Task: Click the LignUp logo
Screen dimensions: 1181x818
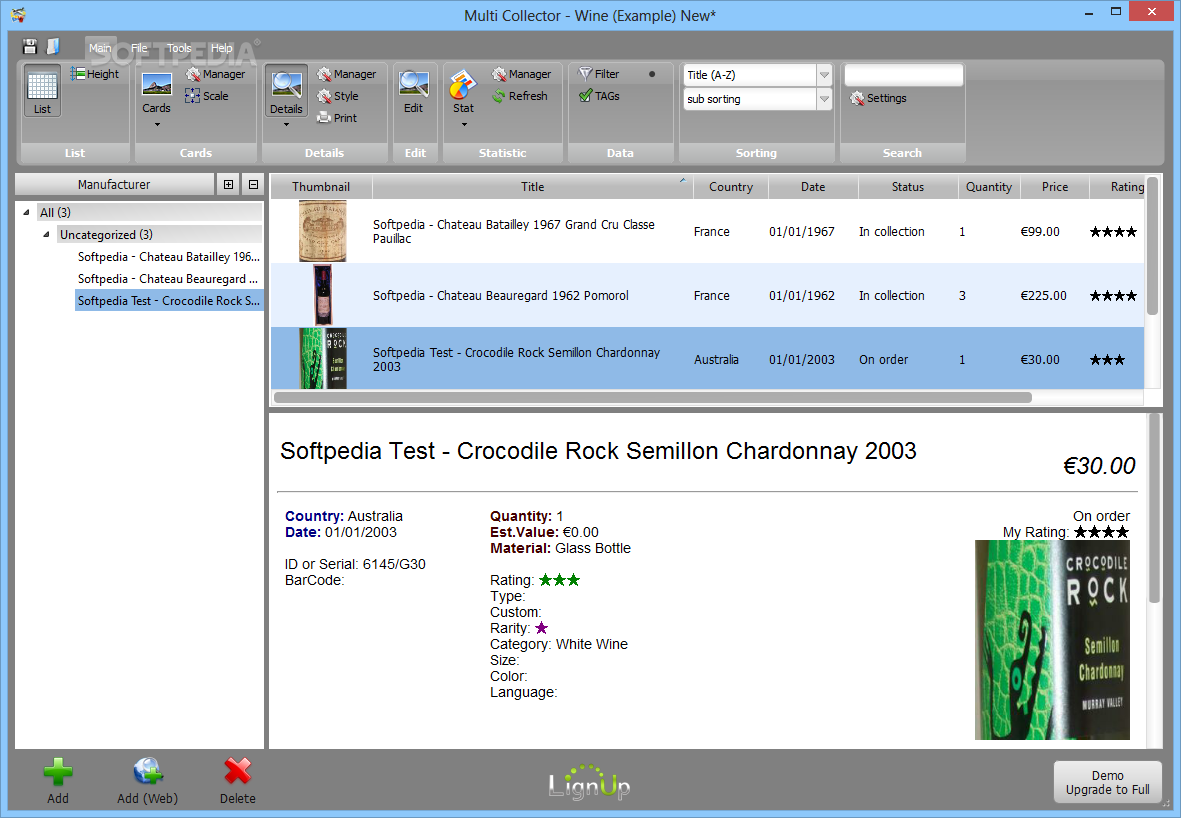Action: click(x=589, y=783)
